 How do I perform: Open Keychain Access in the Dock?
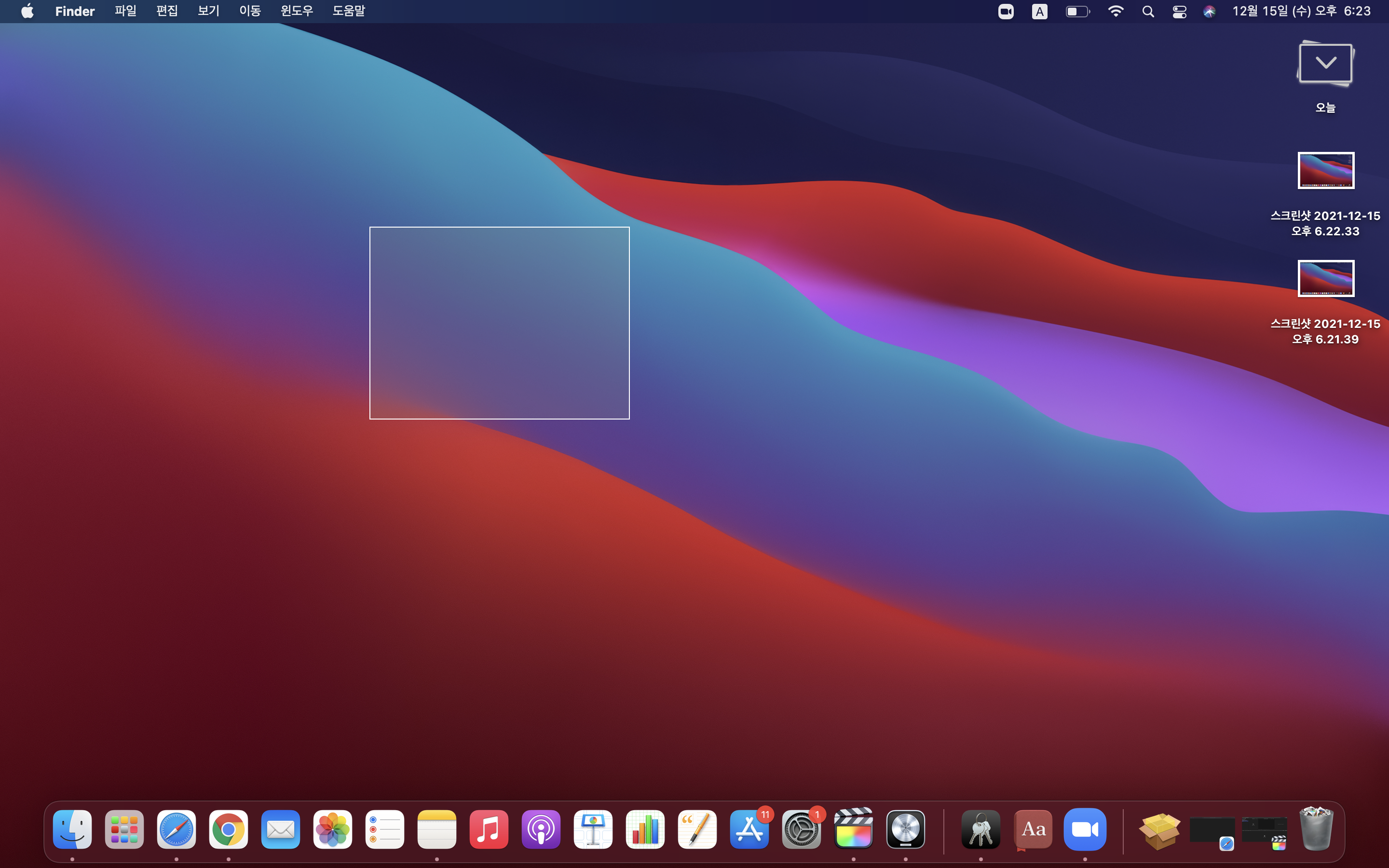980,829
